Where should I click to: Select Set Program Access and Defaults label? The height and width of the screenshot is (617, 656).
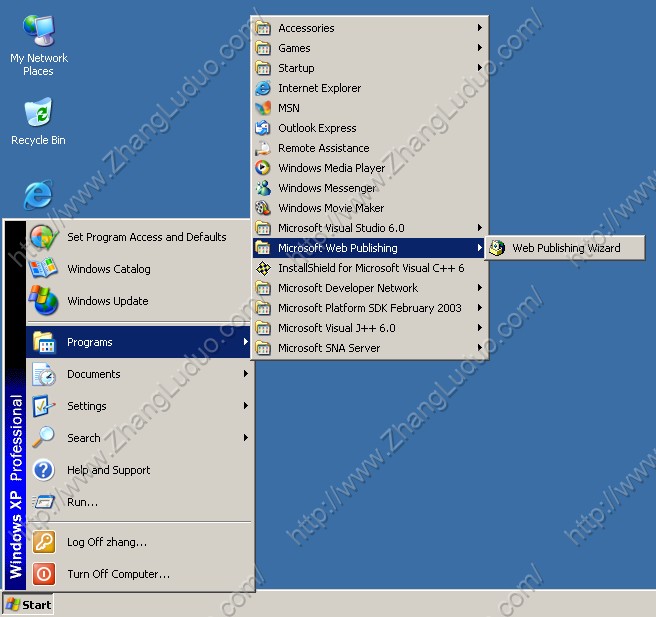[147, 237]
